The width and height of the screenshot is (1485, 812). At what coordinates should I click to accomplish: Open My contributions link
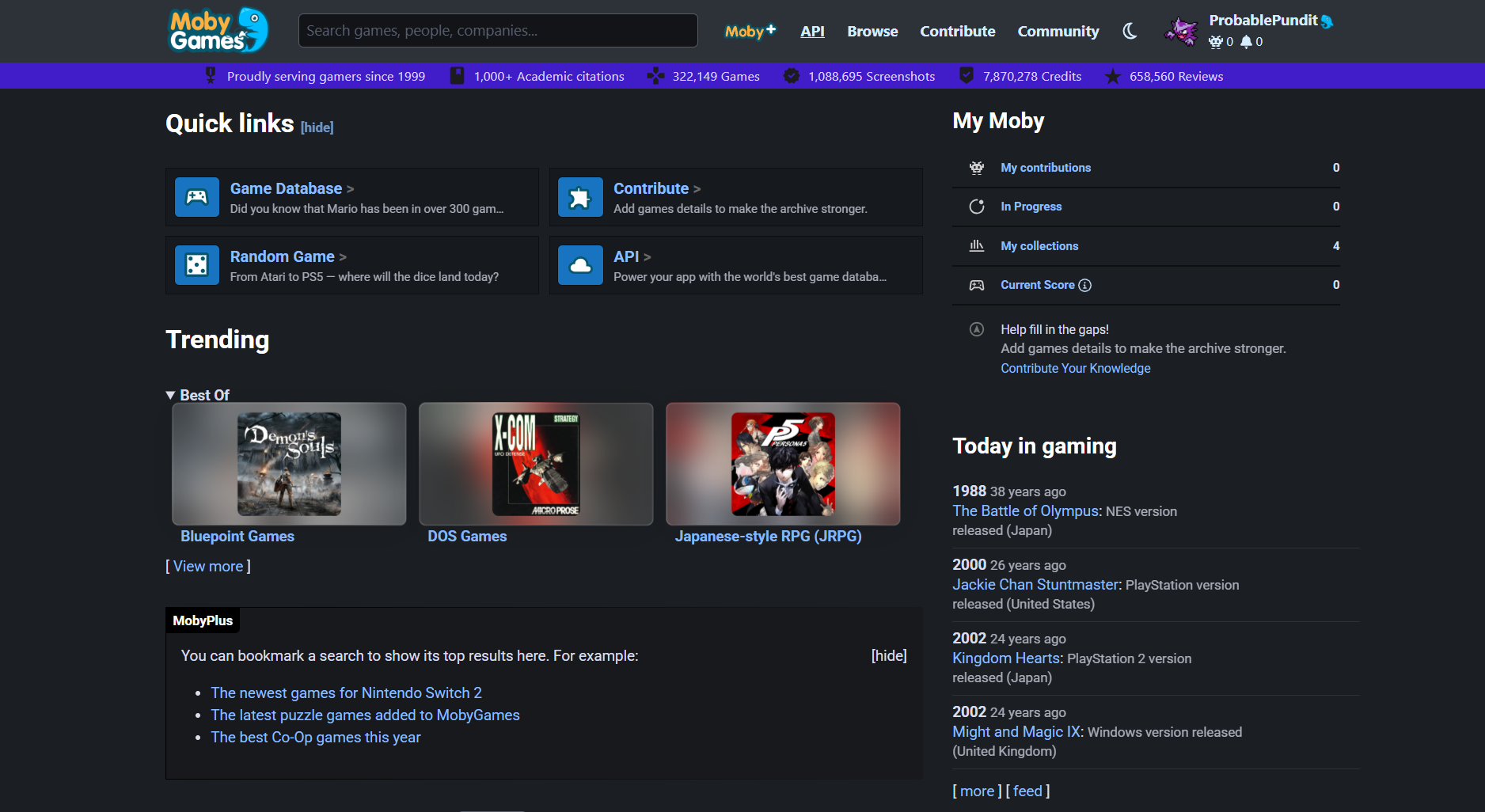(1046, 168)
